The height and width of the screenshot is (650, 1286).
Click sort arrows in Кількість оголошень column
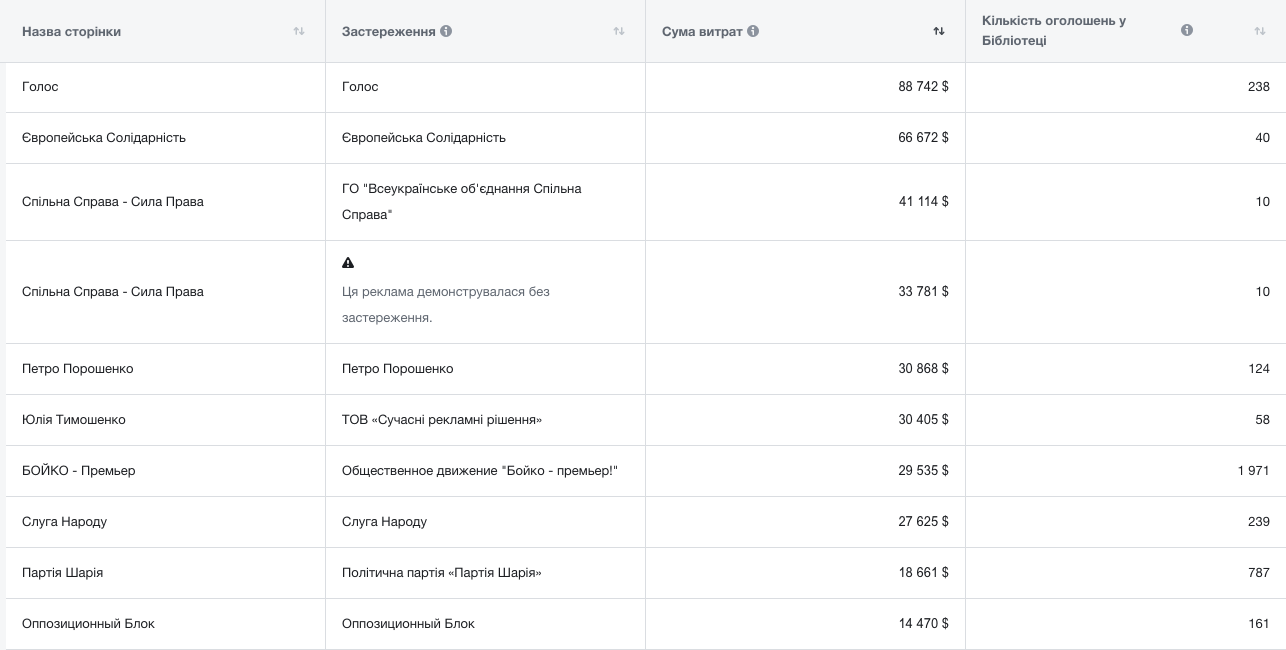tap(1259, 31)
